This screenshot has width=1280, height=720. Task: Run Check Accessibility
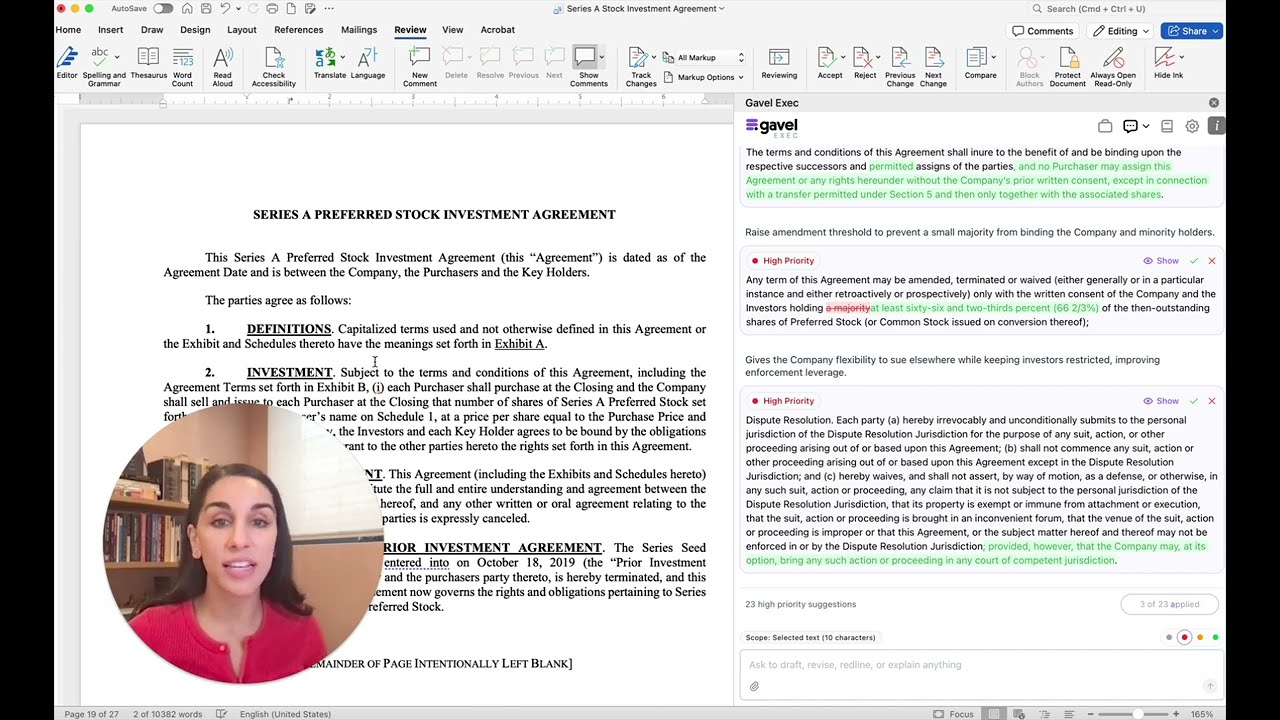(x=273, y=66)
